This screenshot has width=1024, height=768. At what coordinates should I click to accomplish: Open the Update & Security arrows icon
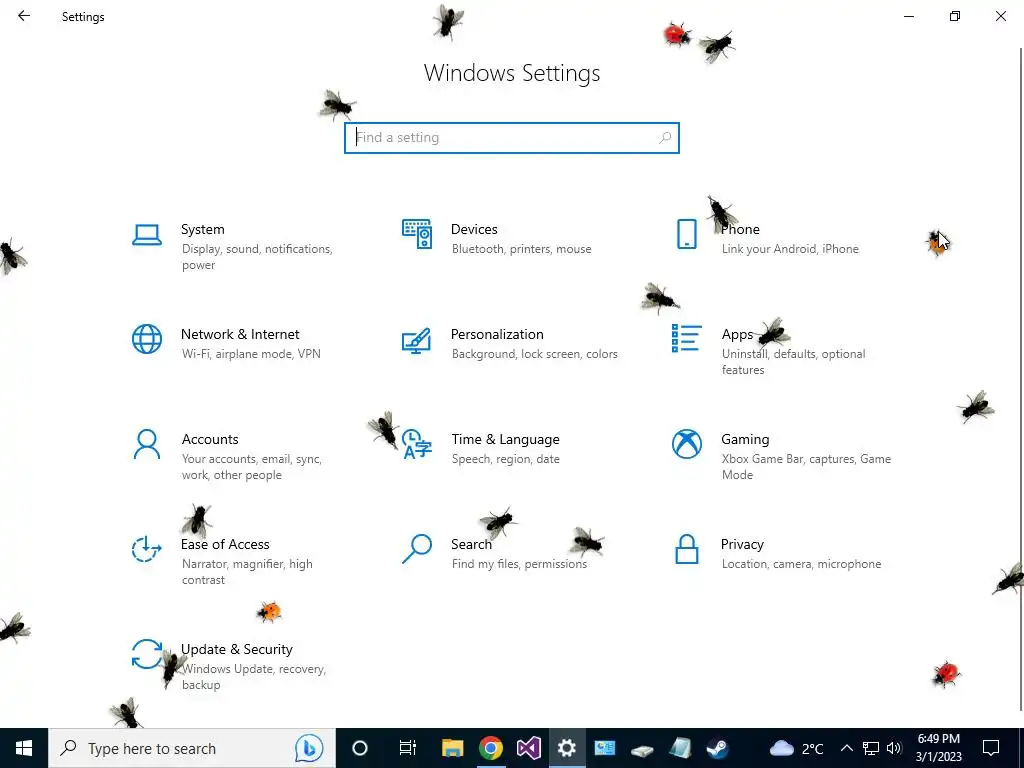[x=147, y=654]
